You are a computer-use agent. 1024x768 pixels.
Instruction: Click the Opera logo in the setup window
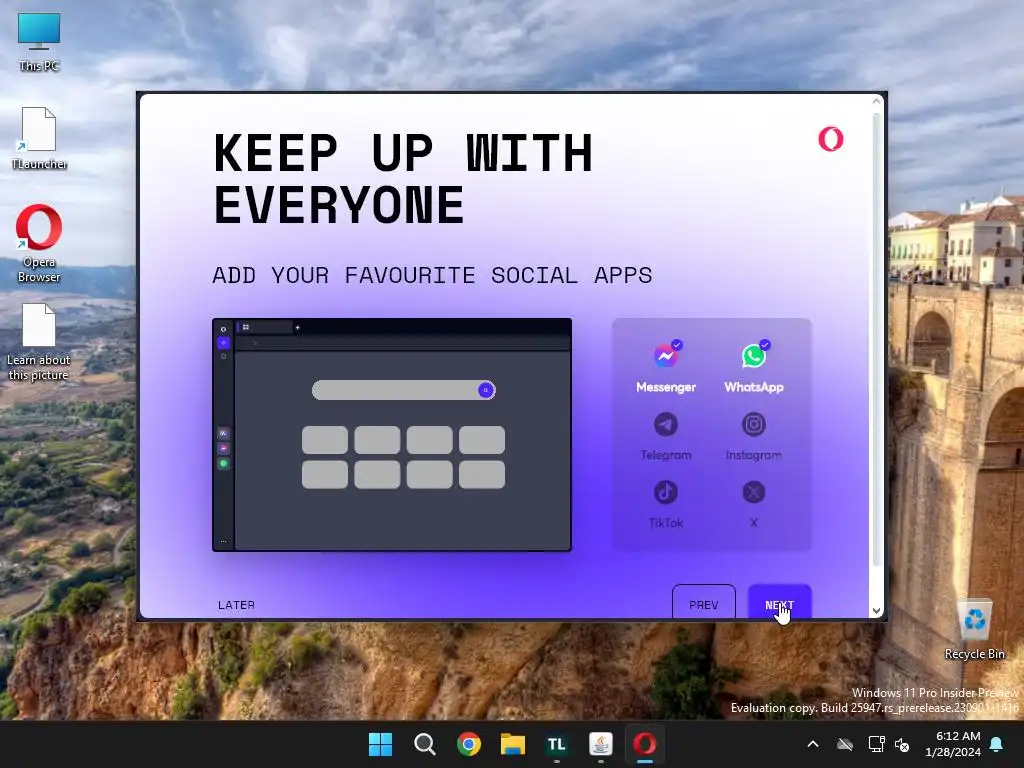831,138
